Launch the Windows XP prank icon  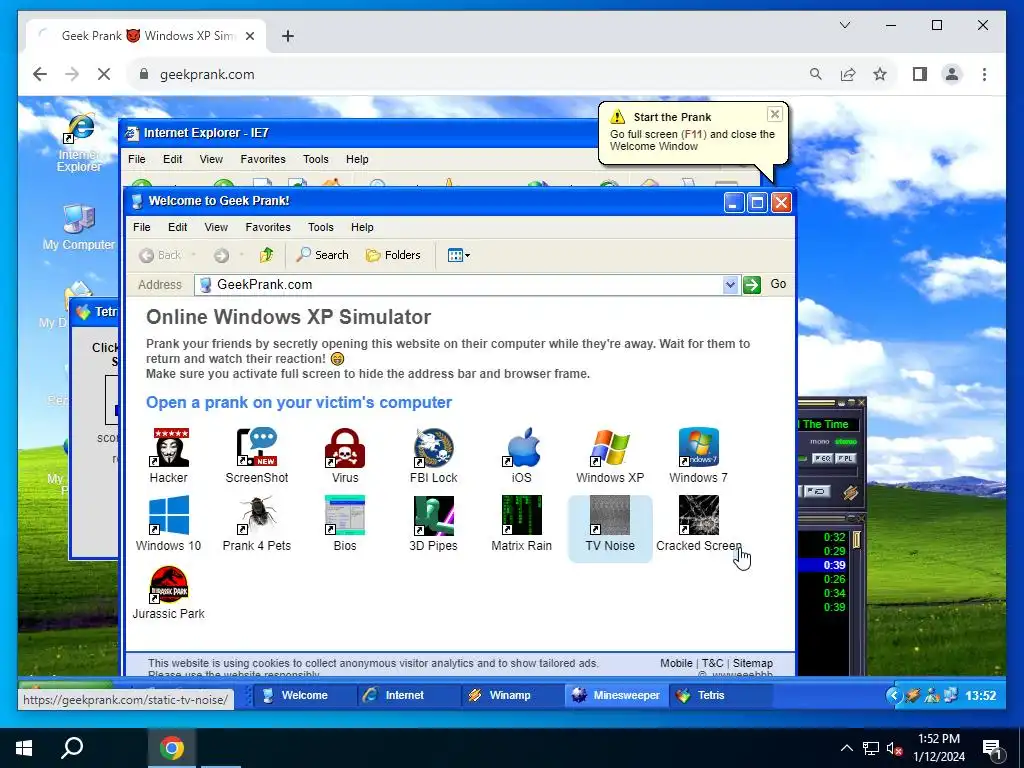click(610, 456)
